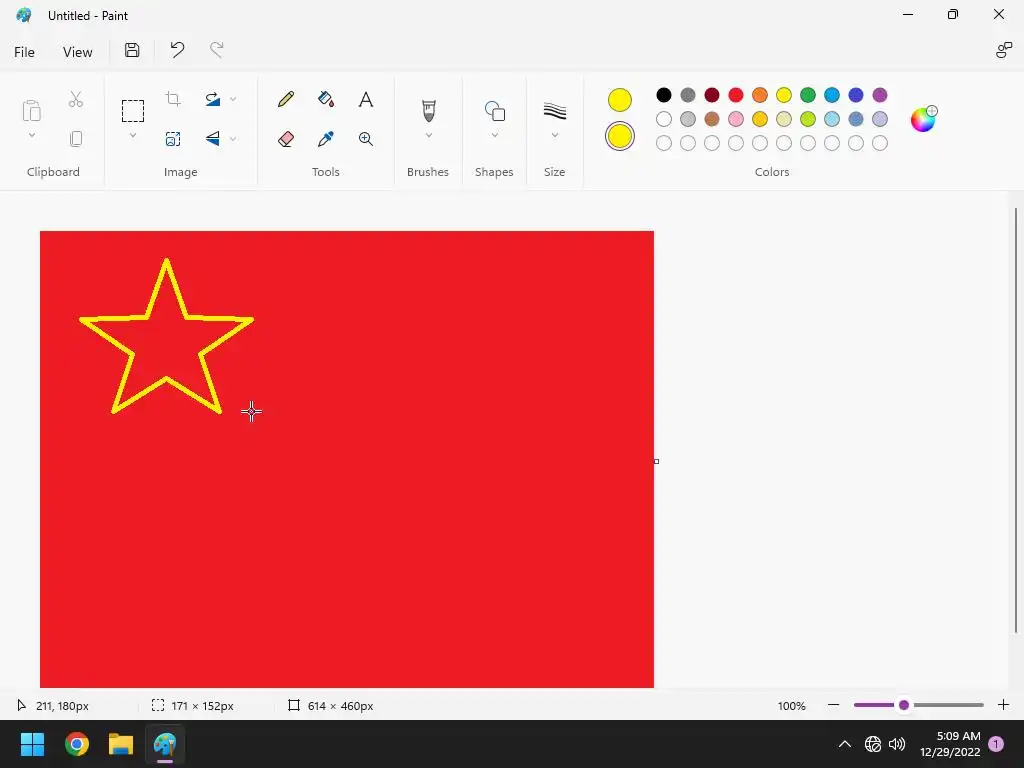Select the Eraser tool
This screenshot has width=1024, height=768.
[285, 138]
